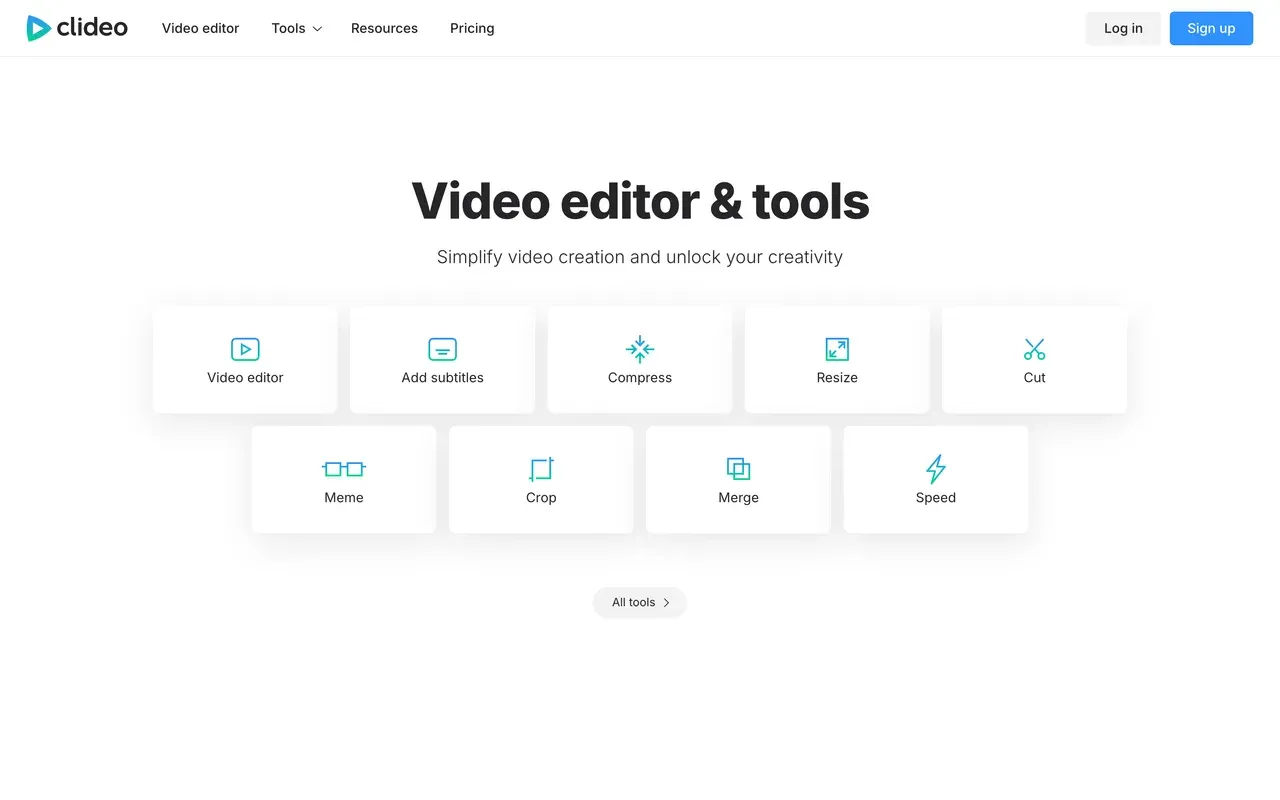Choose the Compress arrows icon

[x=640, y=349]
